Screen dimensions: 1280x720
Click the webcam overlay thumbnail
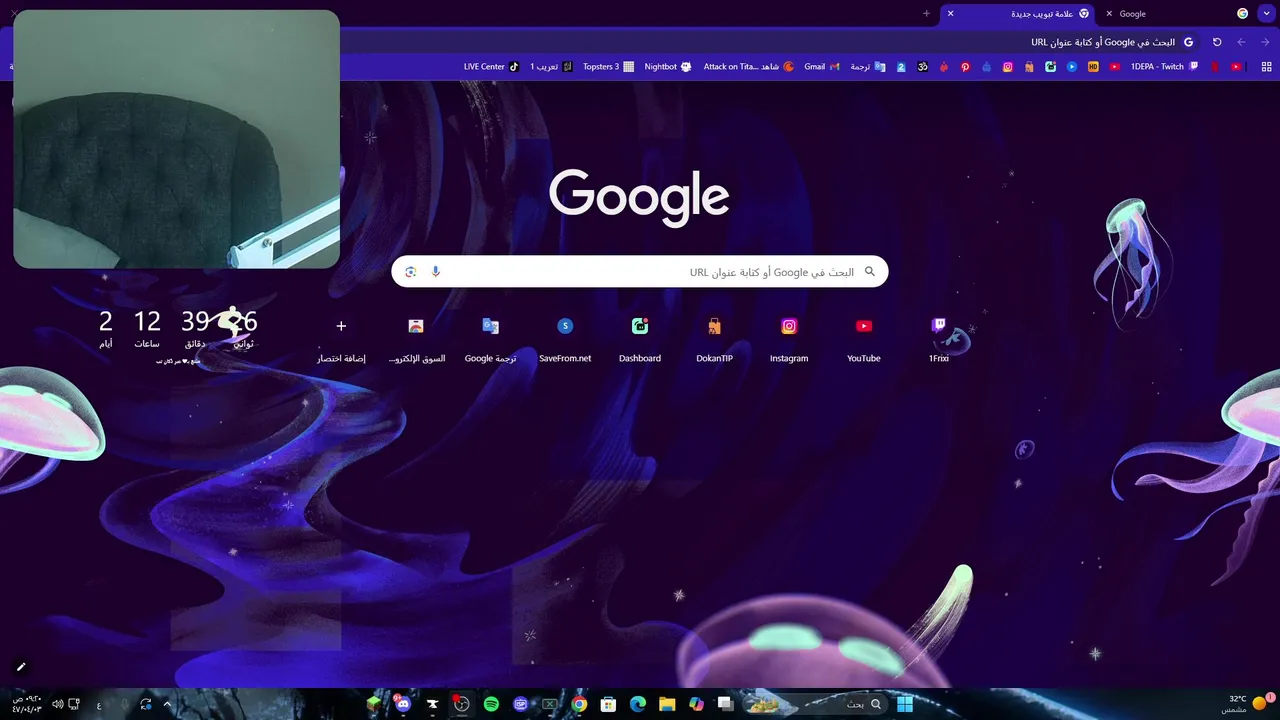[177, 139]
